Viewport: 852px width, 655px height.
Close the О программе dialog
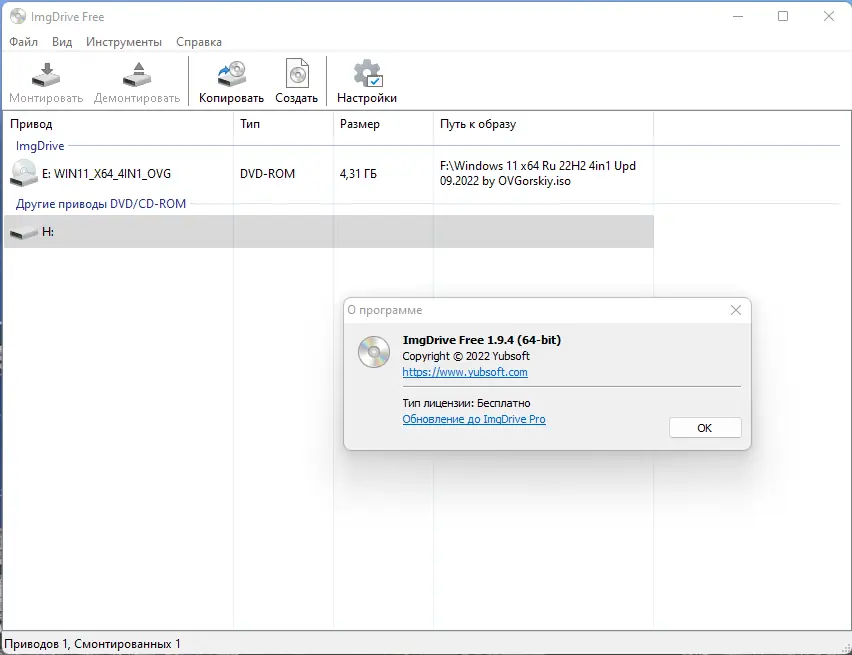pos(736,310)
